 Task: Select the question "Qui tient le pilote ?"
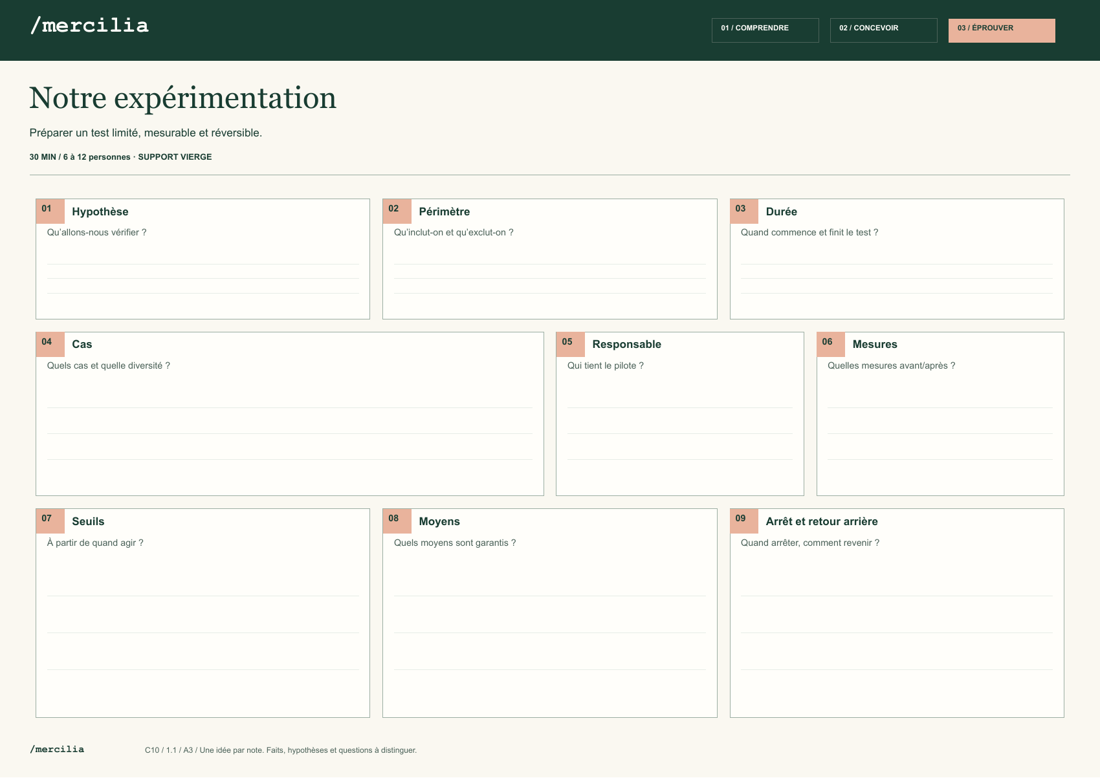tap(605, 365)
